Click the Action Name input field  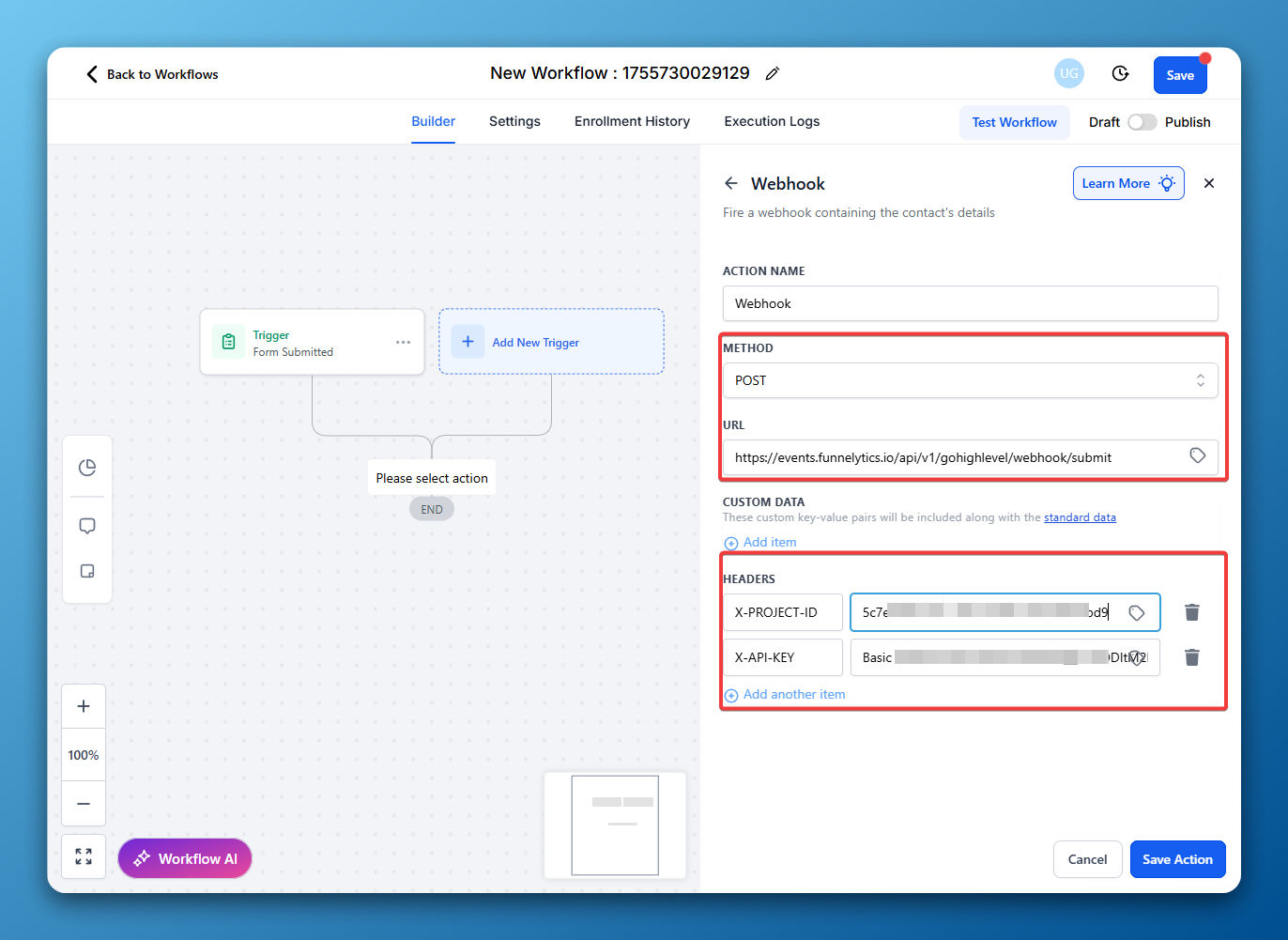[971, 303]
